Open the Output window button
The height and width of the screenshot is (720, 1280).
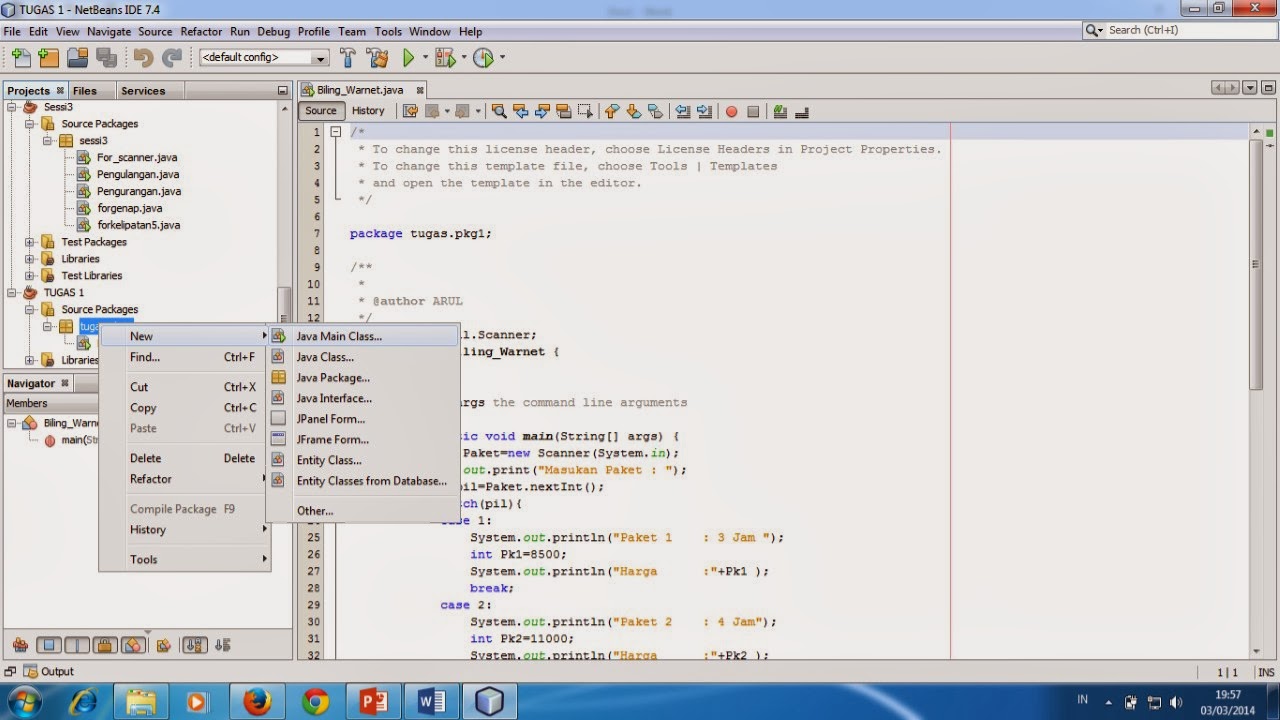click(49, 672)
